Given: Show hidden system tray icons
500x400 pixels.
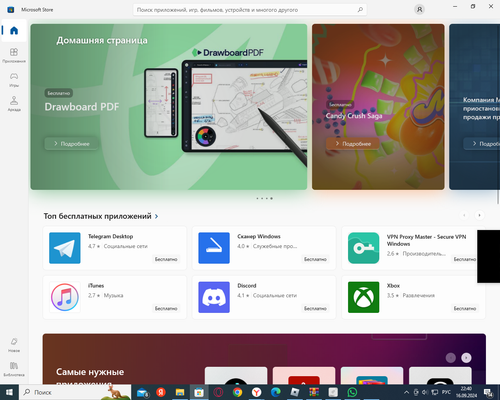Looking at the screenshot, I should [x=406, y=392].
